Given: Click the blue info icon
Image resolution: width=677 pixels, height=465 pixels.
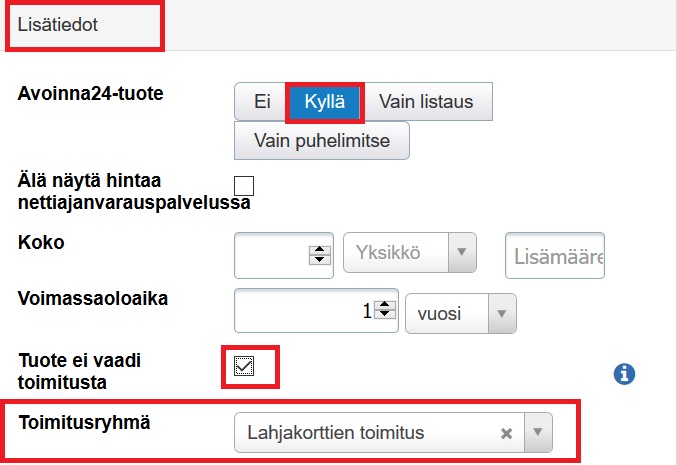Looking at the screenshot, I should [x=624, y=373].
